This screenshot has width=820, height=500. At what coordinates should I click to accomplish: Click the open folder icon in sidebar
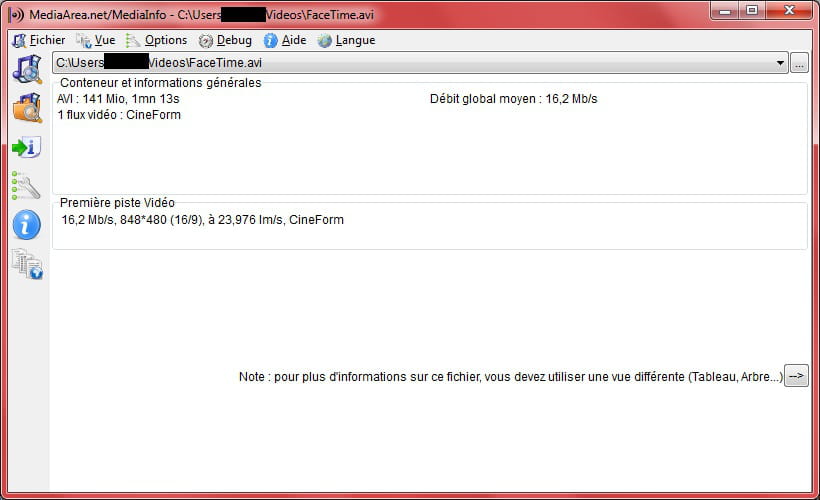click(x=27, y=108)
